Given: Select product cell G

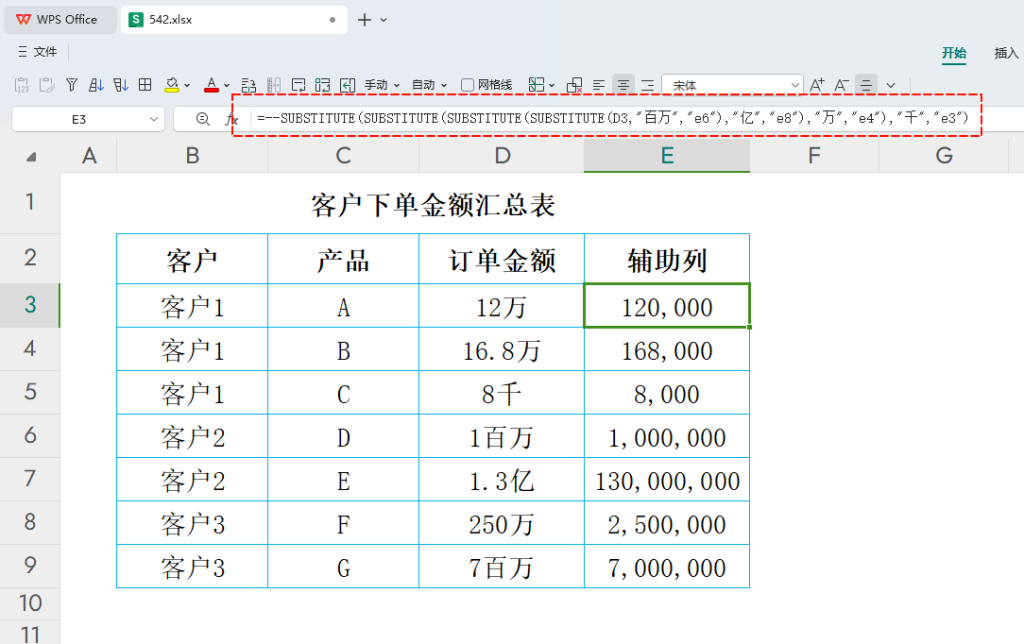Looking at the screenshot, I should 343,566.
